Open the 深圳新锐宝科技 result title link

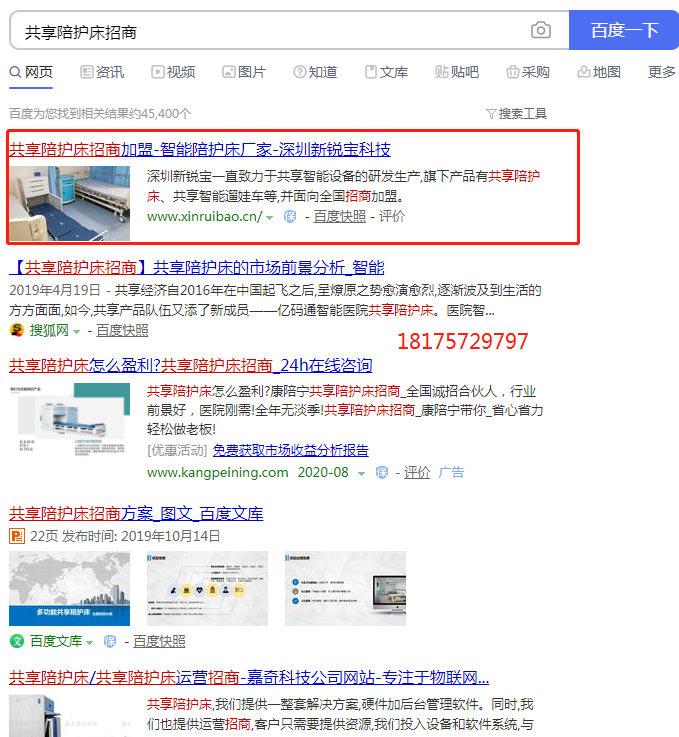click(200, 149)
